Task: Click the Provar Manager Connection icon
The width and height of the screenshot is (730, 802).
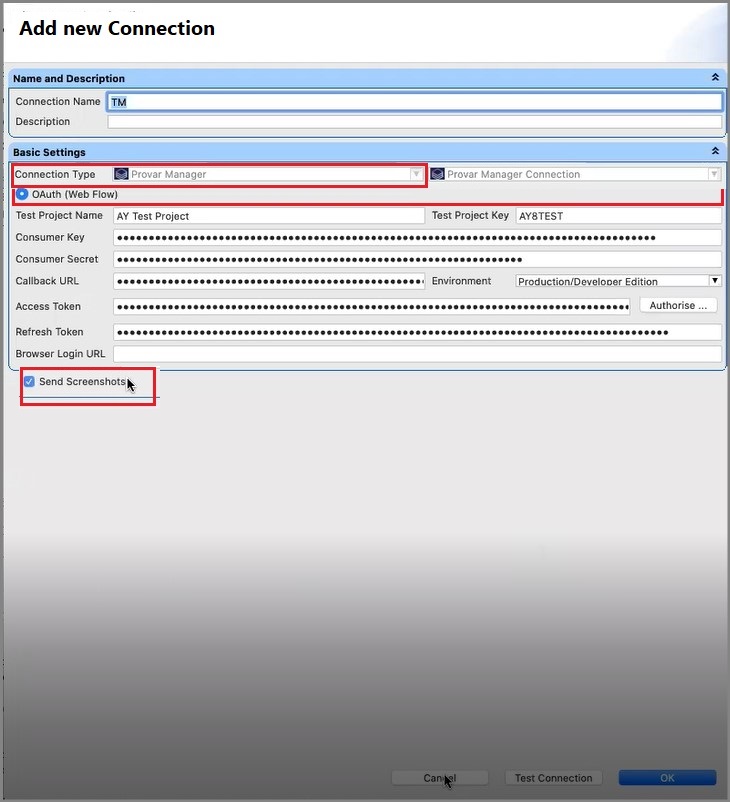Action: coord(437,174)
